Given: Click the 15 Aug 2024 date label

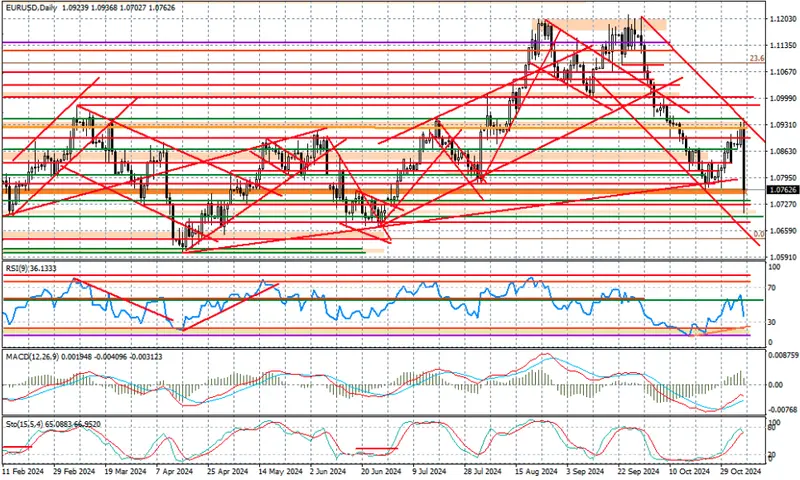Looking at the screenshot, I should click(x=536, y=471).
